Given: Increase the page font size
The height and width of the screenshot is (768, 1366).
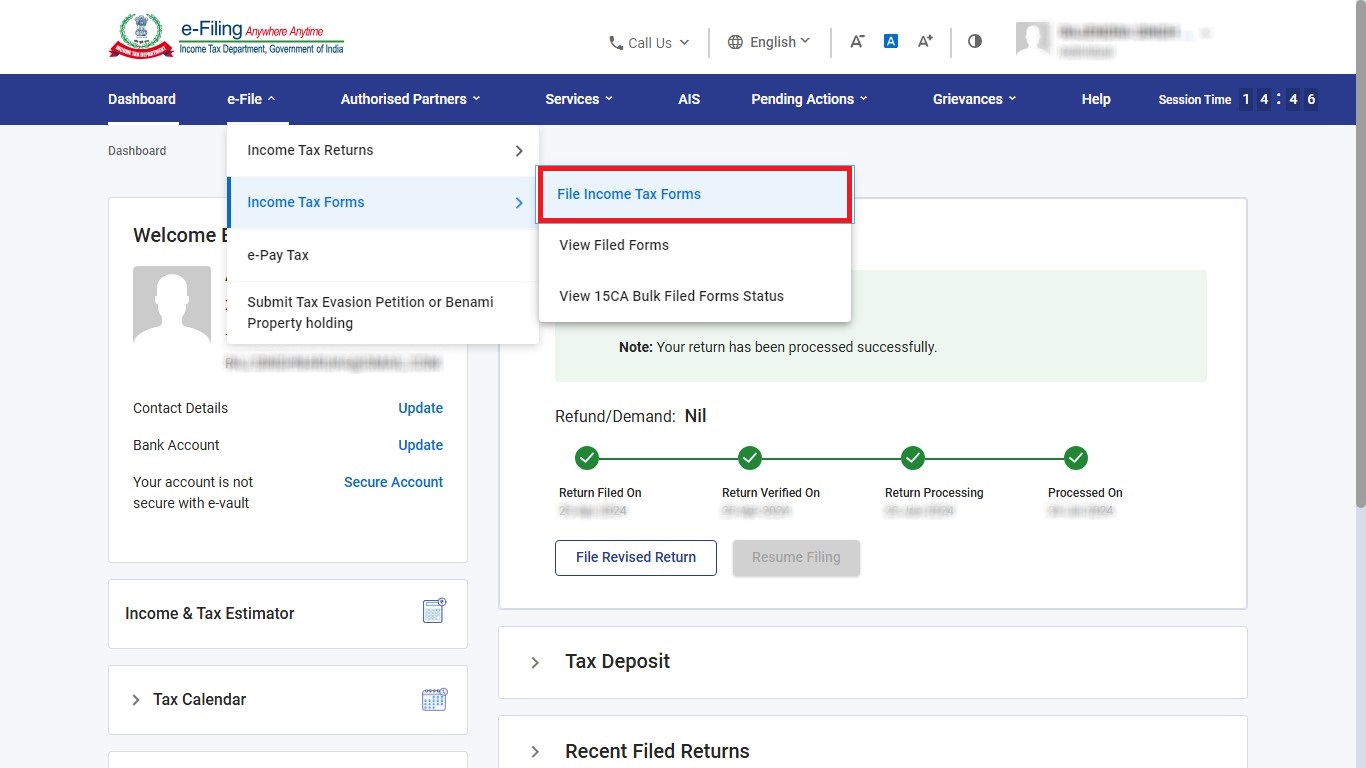Looking at the screenshot, I should tap(925, 41).
